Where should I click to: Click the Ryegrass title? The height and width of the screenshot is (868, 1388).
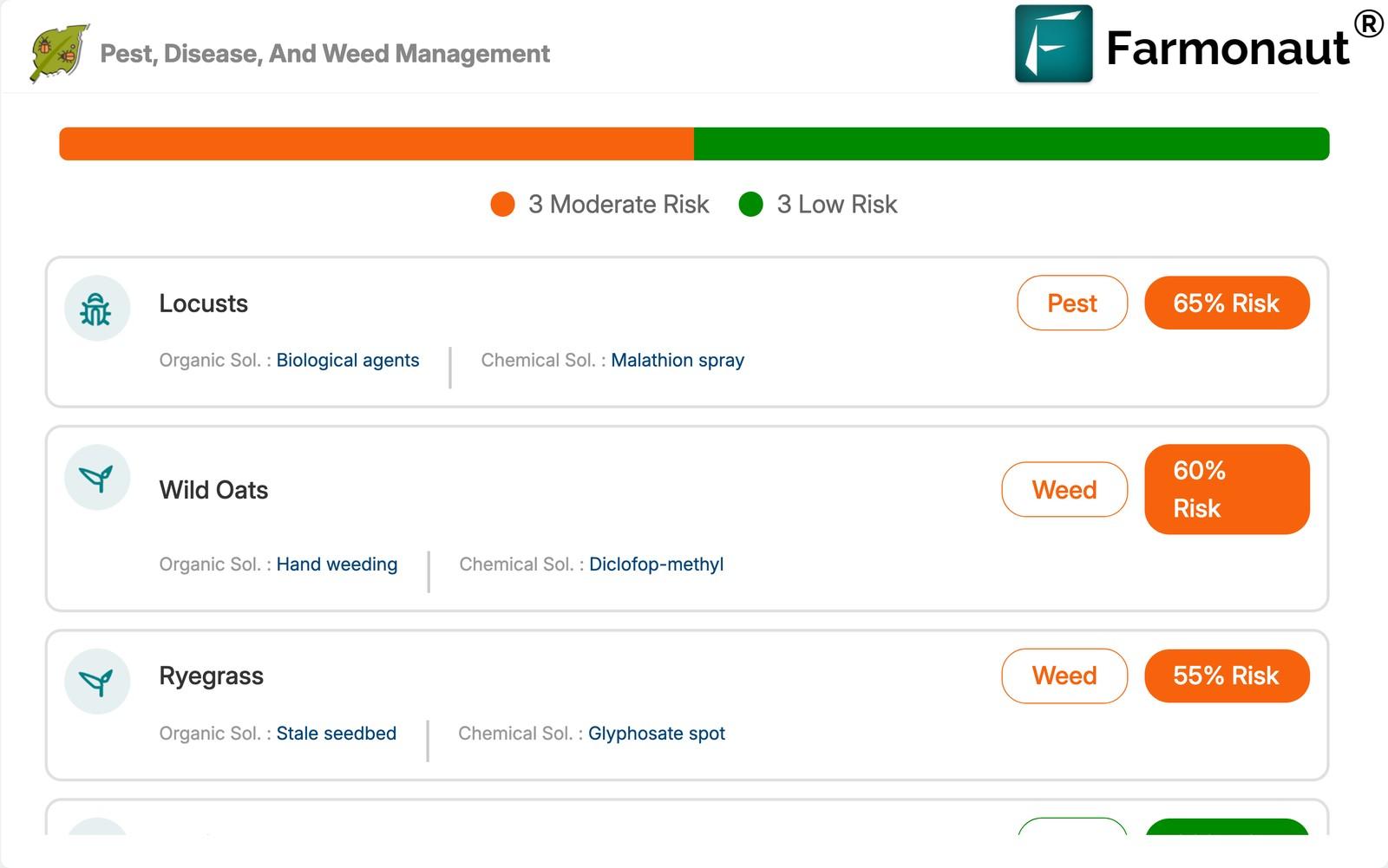[x=212, y=676]
